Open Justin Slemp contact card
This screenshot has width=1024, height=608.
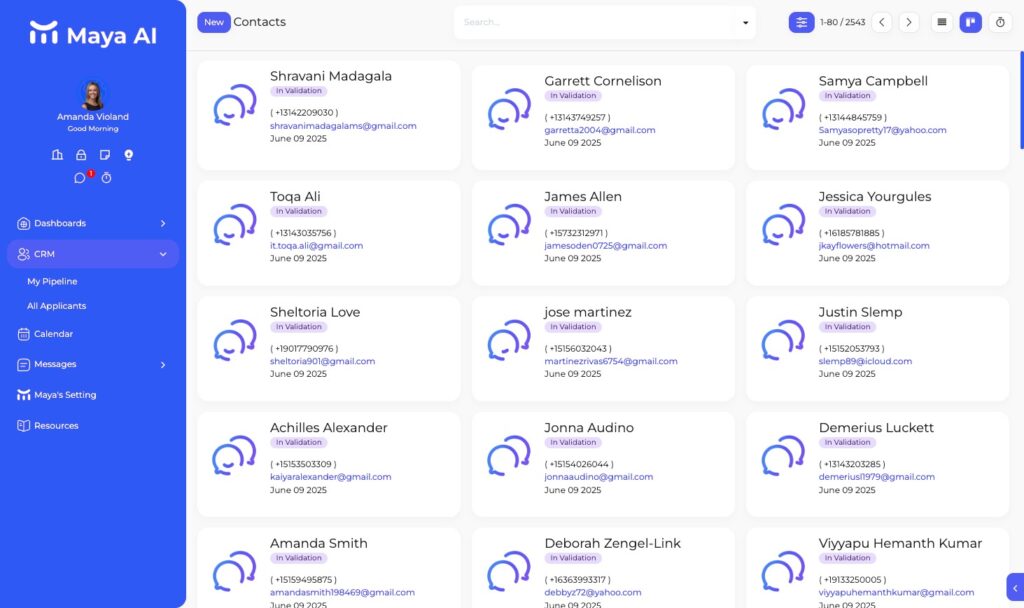pyautogui.click(x=877, y=349)
